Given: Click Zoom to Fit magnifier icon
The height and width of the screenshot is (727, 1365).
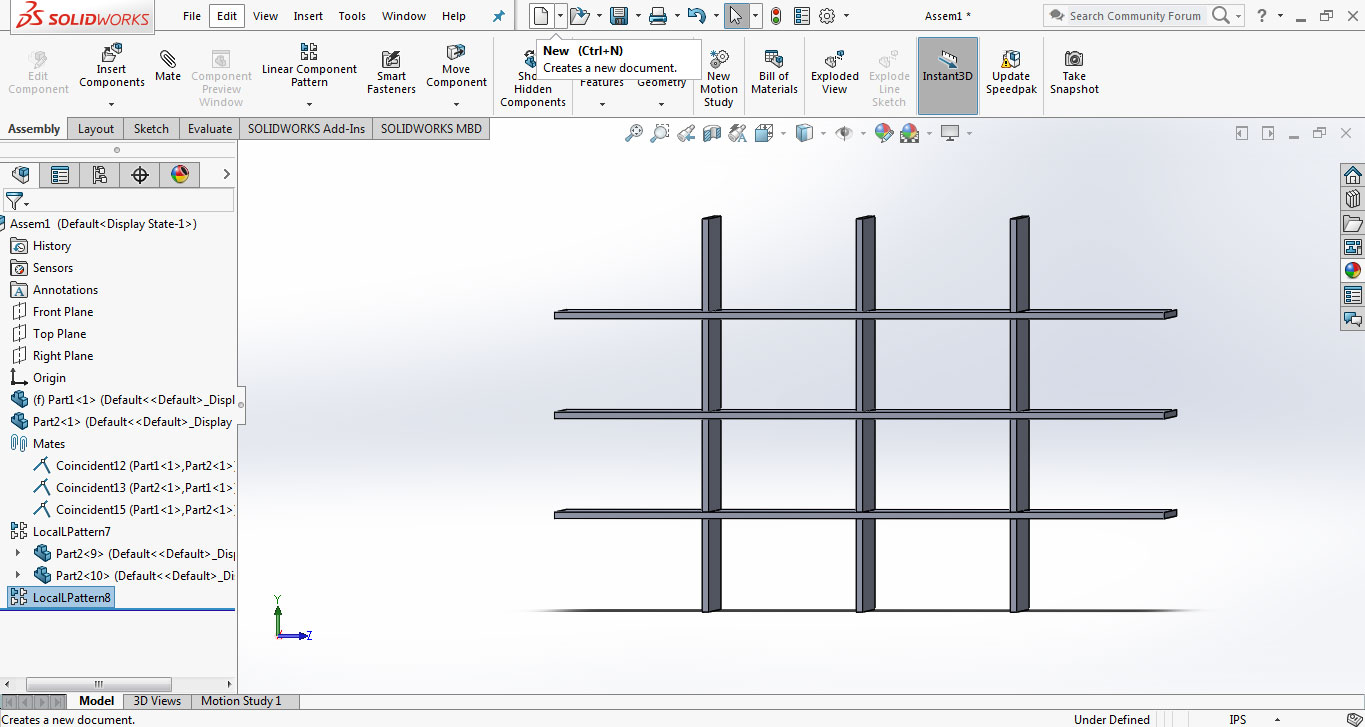Looking at the screenshot, I should pyautogui.click(x=634, y=133).
